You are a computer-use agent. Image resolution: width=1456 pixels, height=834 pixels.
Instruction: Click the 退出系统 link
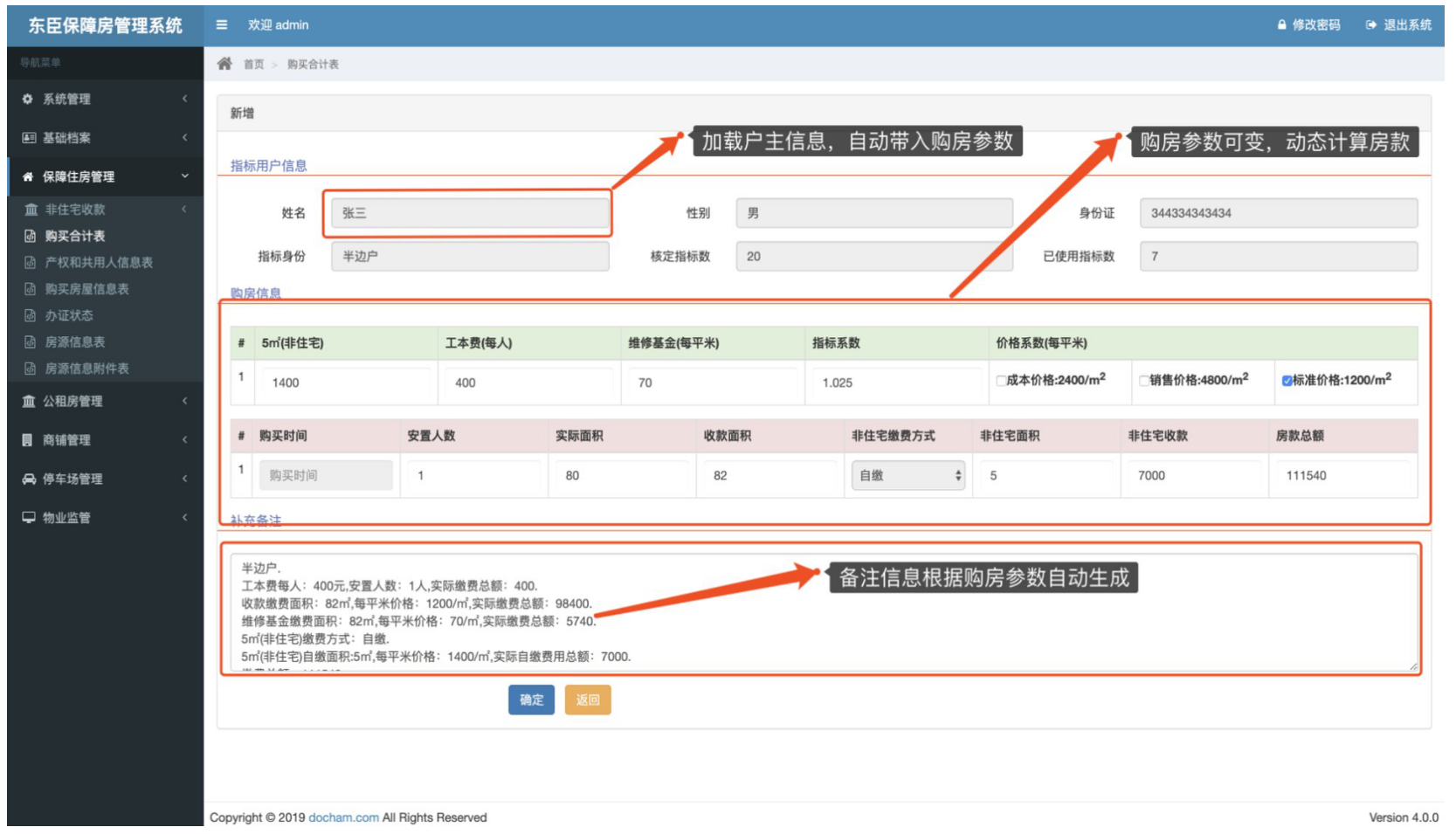point(1407,25)
